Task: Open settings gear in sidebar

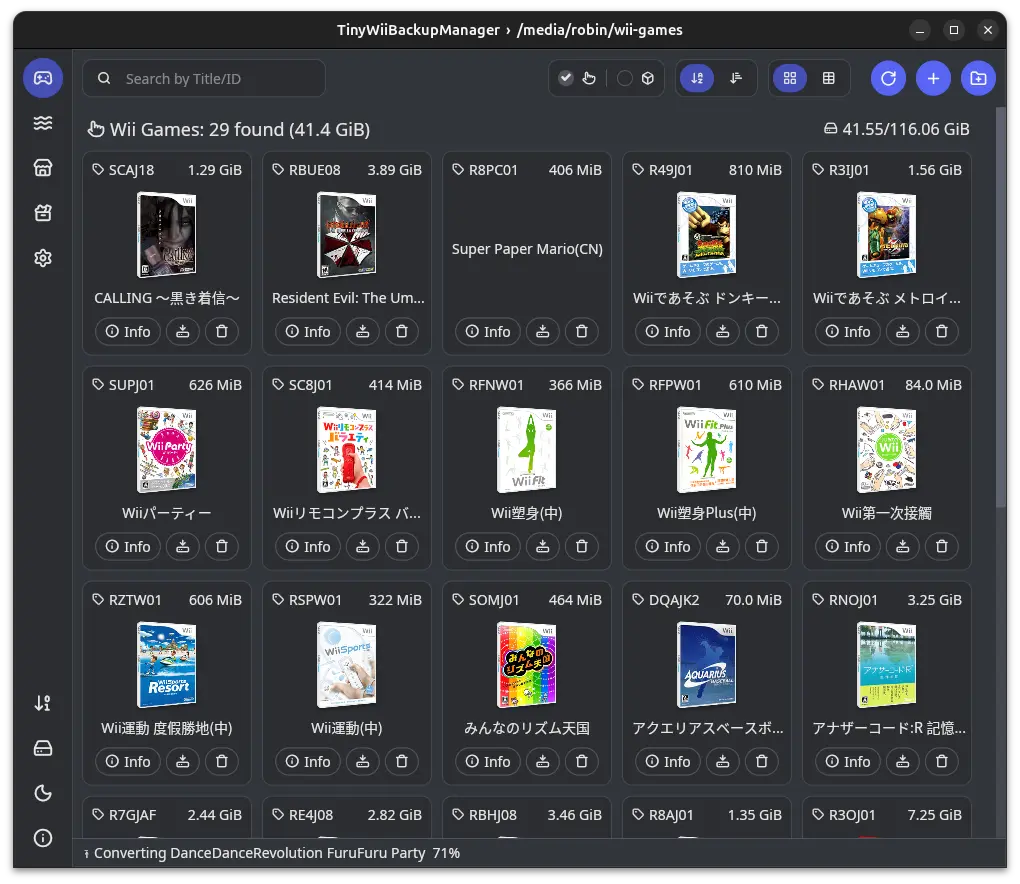Action: (x=43, y=258)
